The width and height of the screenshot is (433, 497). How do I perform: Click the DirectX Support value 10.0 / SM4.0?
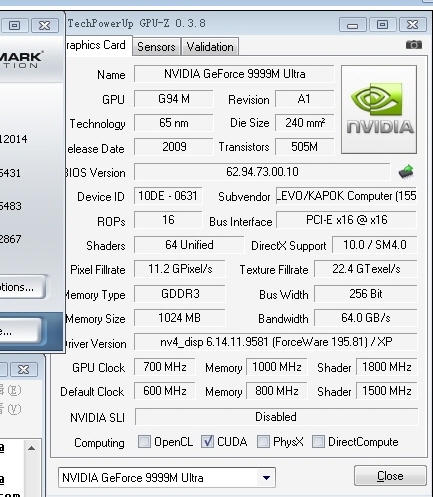pos(375,245)
